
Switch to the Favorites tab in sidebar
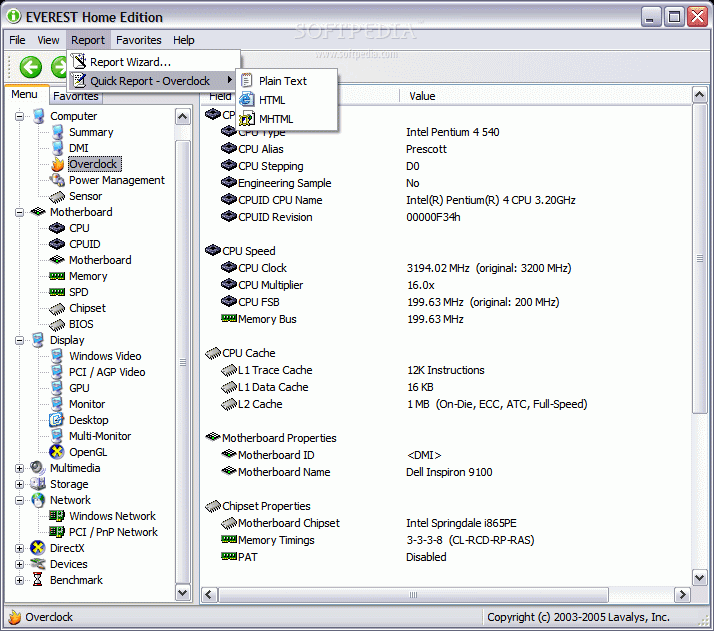(x=76, y=96)
